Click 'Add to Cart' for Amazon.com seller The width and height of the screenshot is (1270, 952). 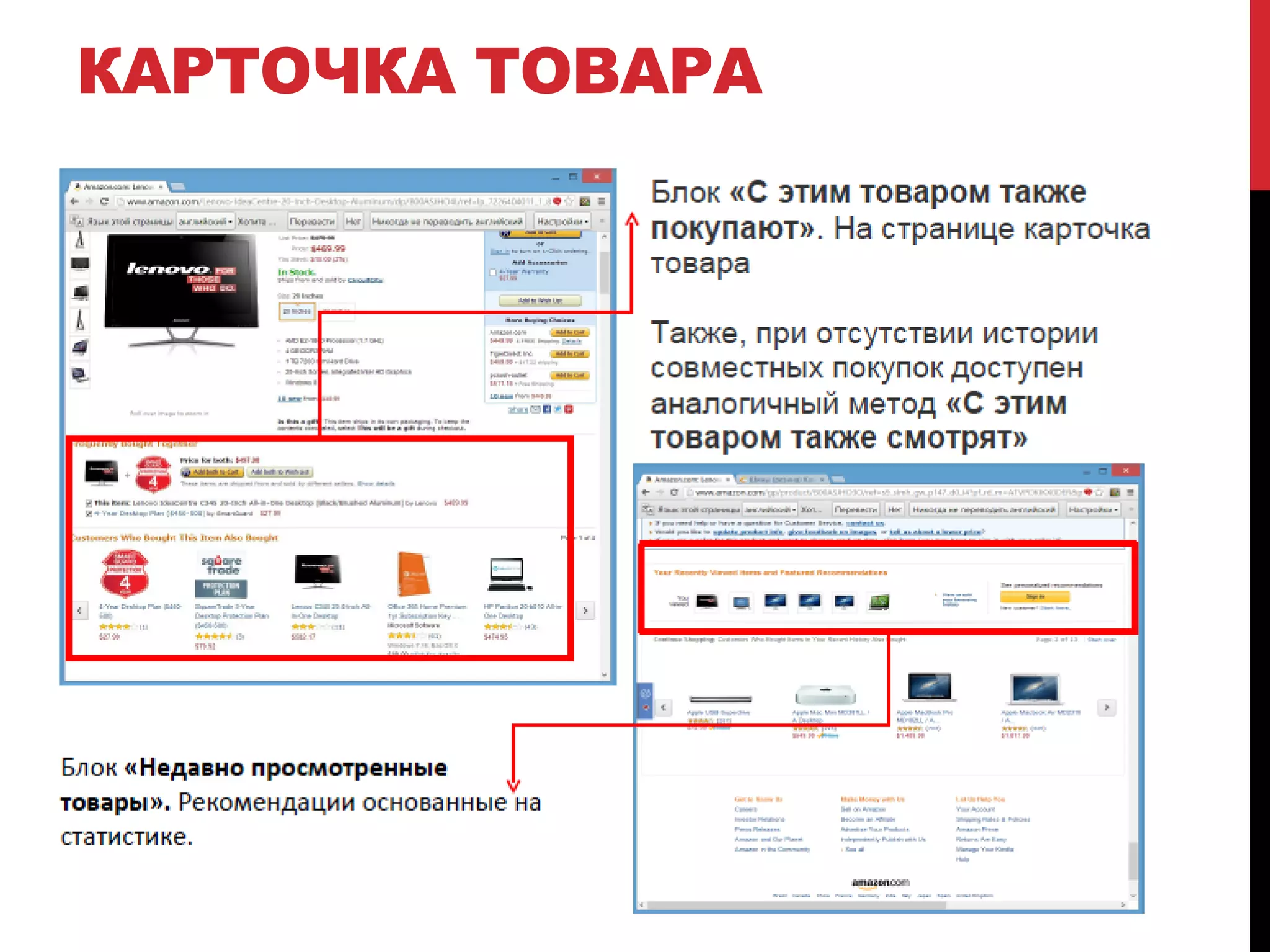click(x=571, y=333)
